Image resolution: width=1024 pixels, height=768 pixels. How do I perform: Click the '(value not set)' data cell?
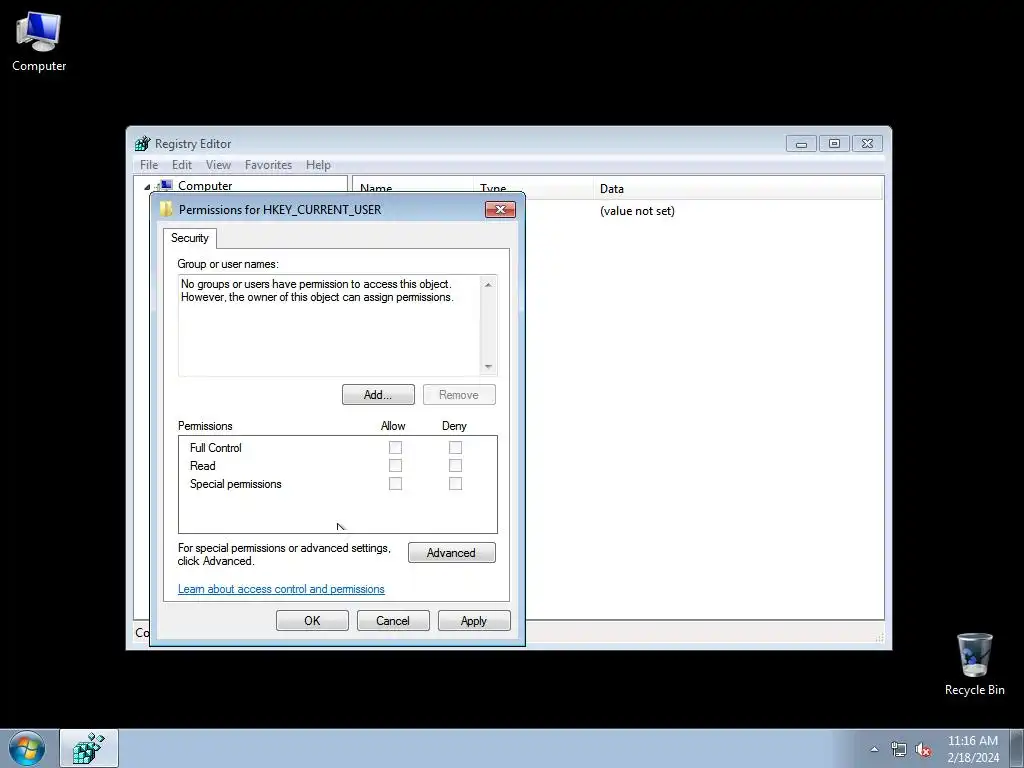tap(637, 211)
